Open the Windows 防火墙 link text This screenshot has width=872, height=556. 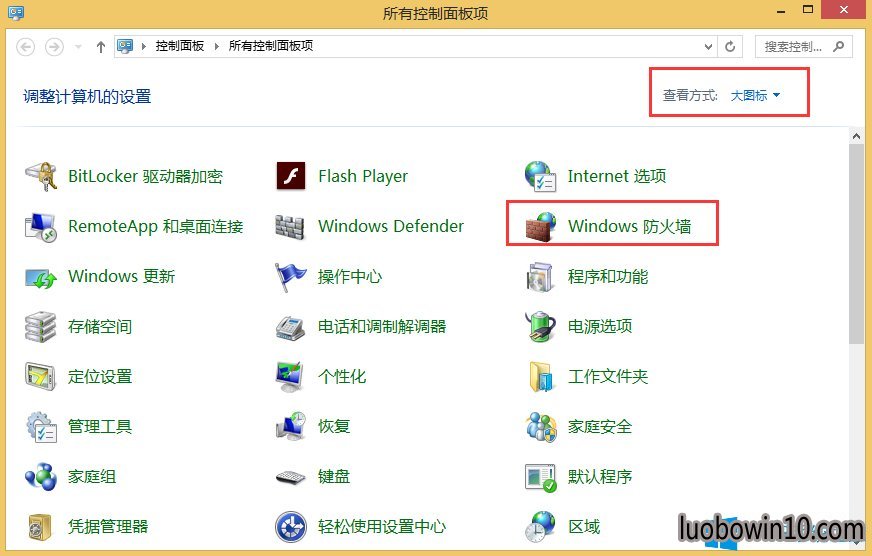point(630,226)
